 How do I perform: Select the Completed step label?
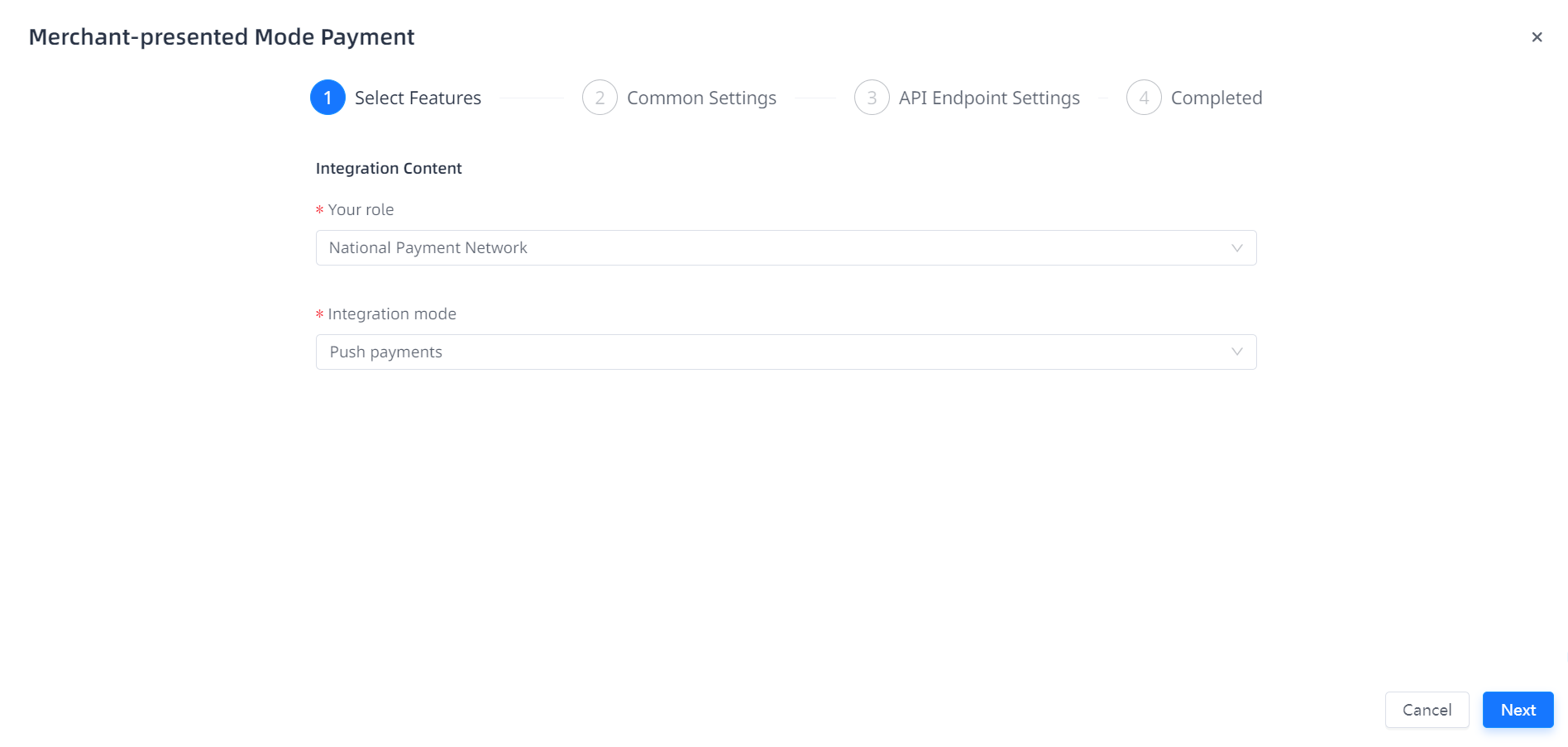(1216, 98)
